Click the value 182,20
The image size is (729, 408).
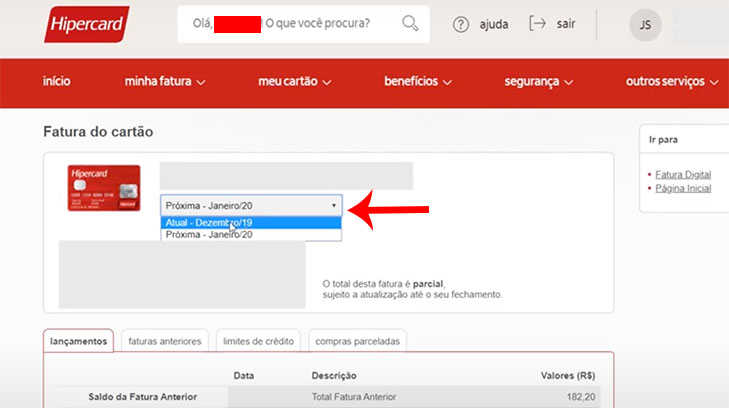click(x=581, y=397)
